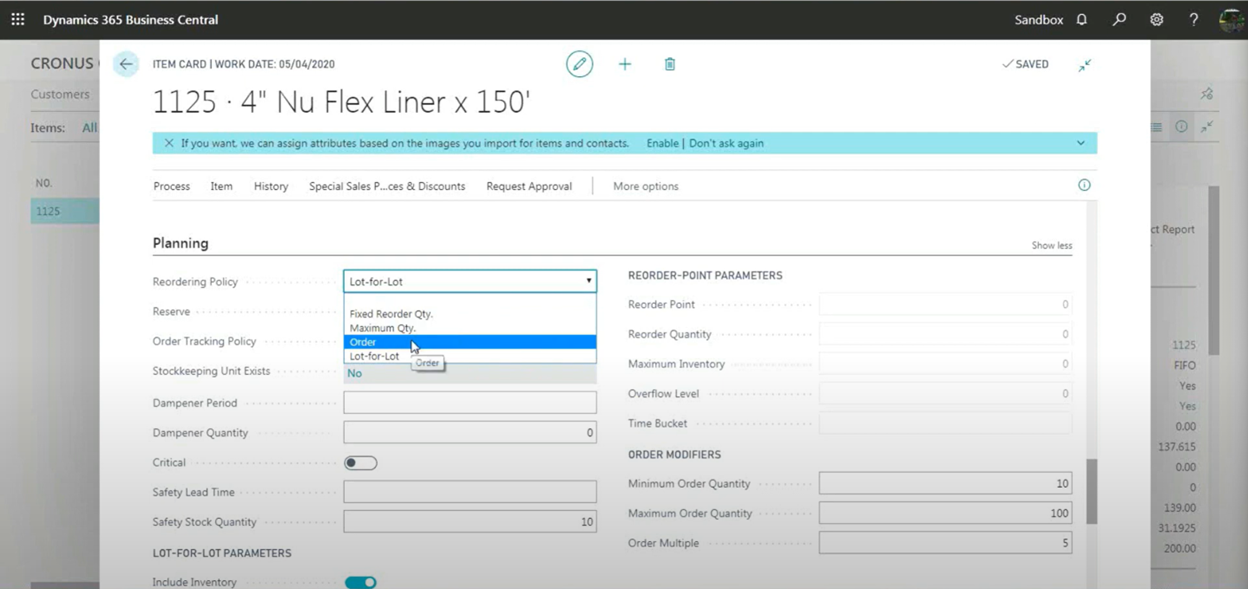Click the edit pencil icon

[579, 64]
